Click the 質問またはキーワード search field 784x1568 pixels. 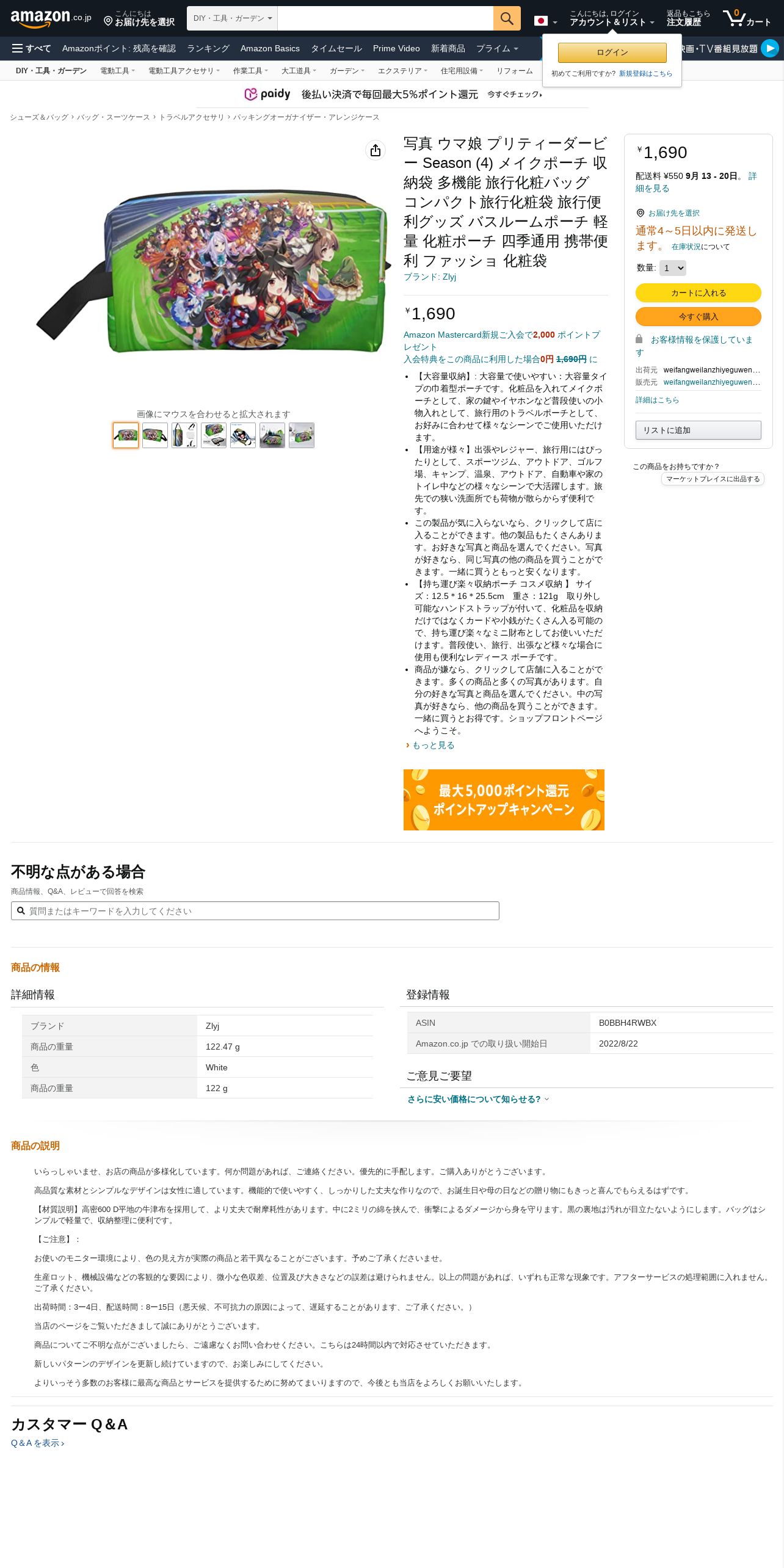tap(255, 910)
